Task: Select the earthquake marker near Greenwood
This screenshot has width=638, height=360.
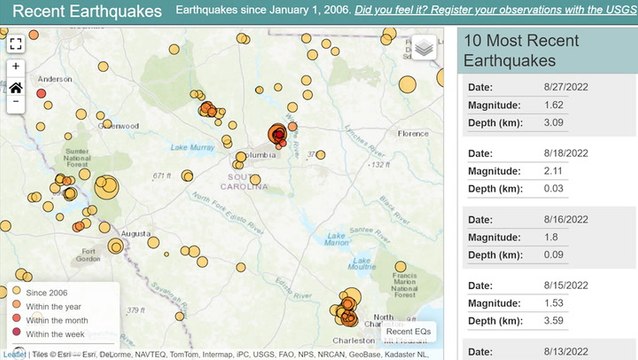Action: click(107, 124)
